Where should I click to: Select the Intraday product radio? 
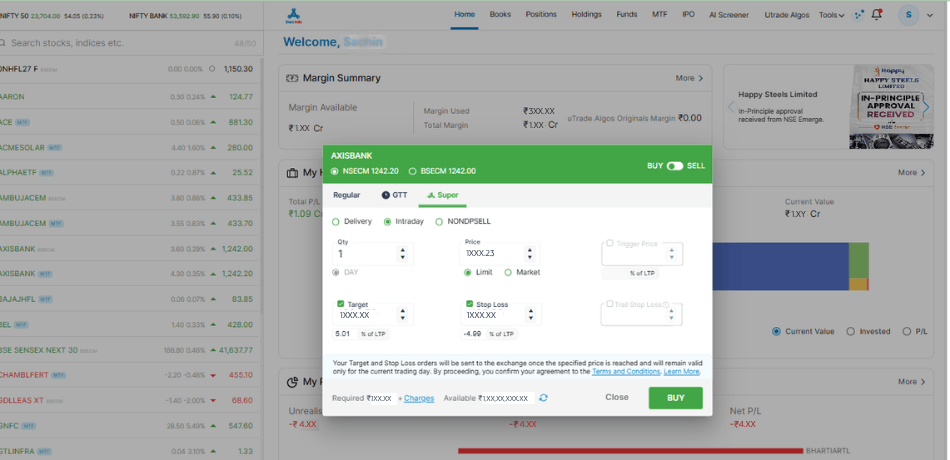pyautogui.click(x=388, y=222)
